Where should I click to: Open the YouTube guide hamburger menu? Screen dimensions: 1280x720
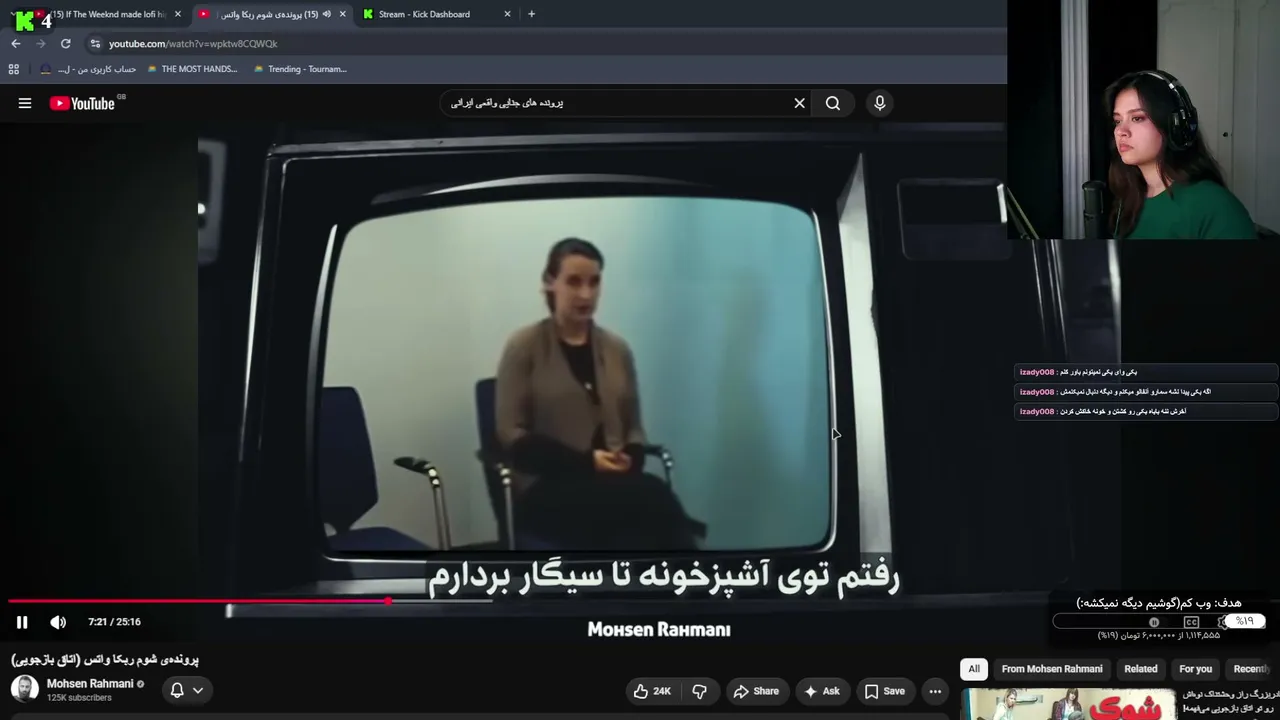point(25,103)
